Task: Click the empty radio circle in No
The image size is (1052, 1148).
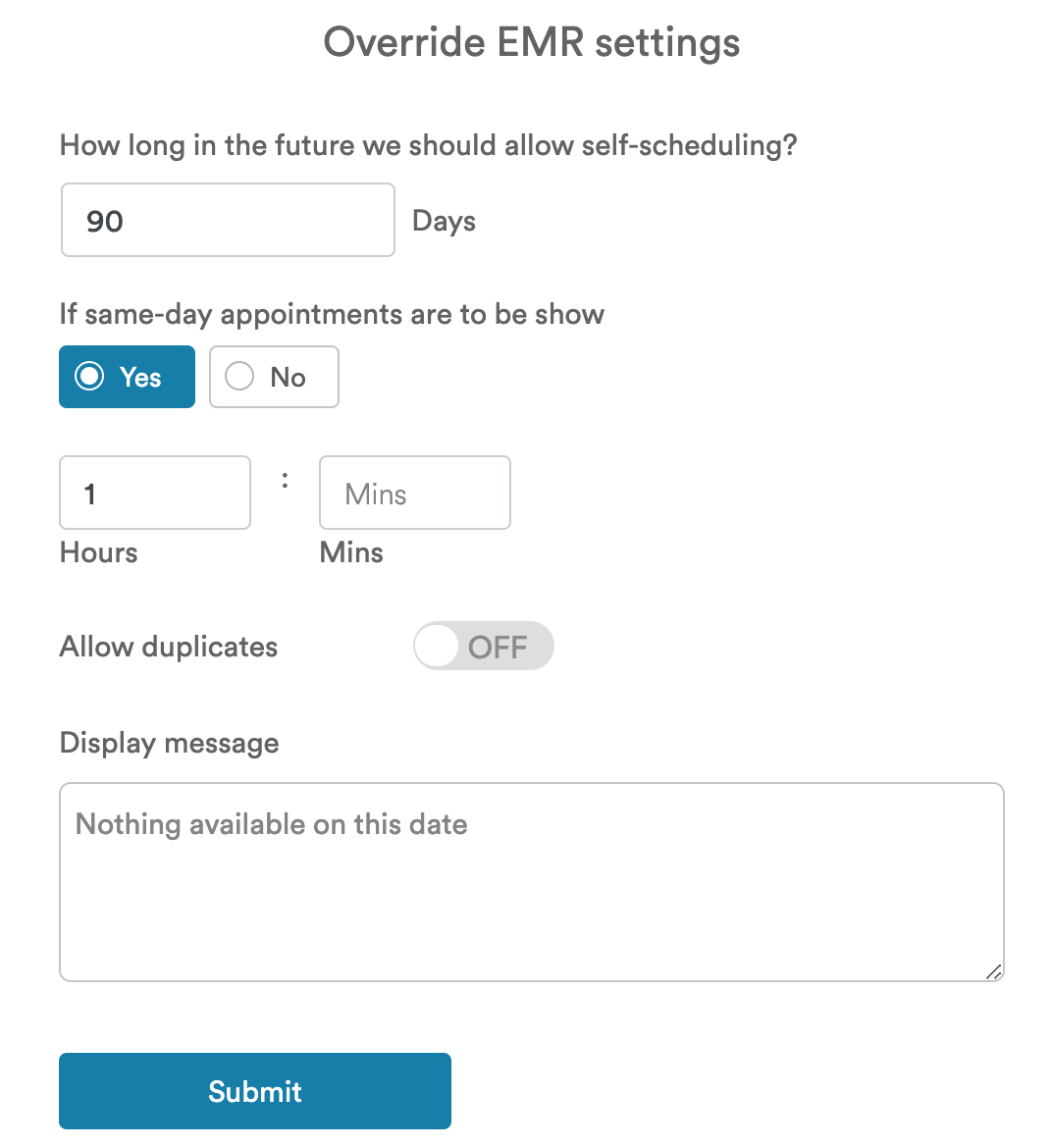Action: (239, 377)
